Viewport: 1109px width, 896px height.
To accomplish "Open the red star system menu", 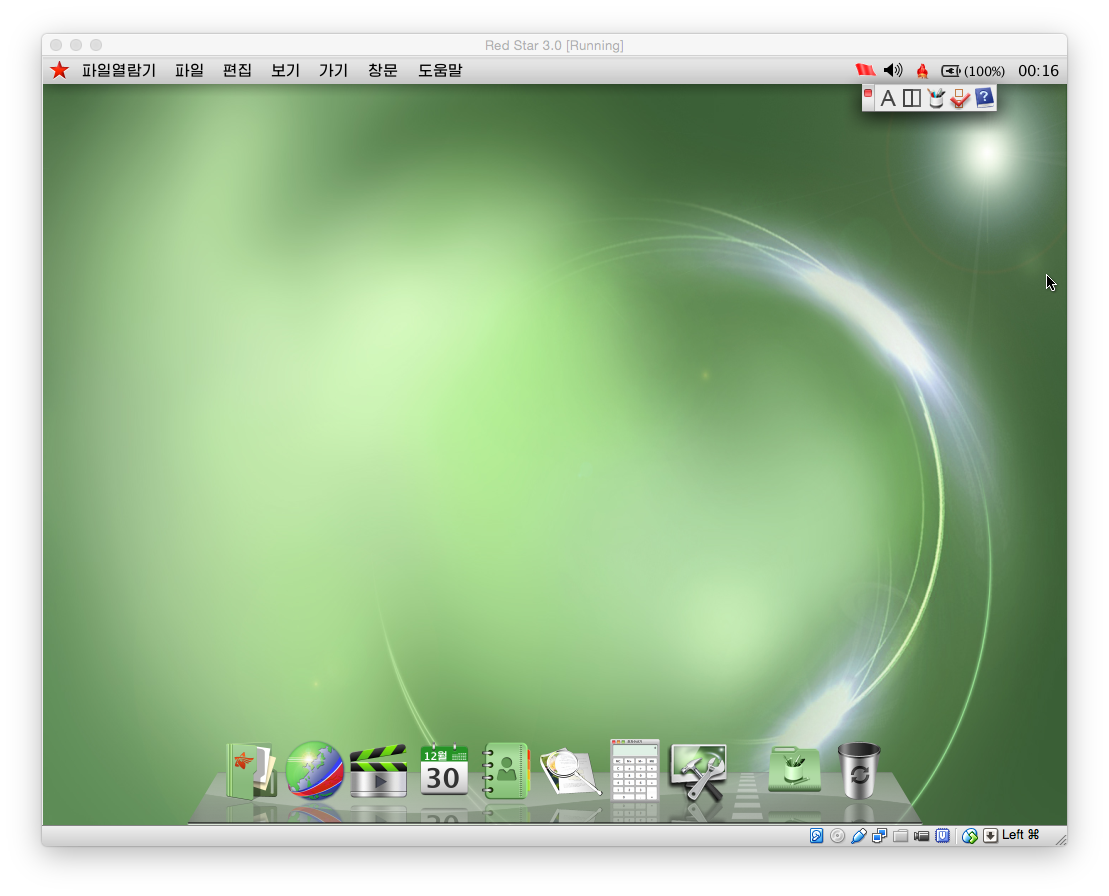I will 60,71.
